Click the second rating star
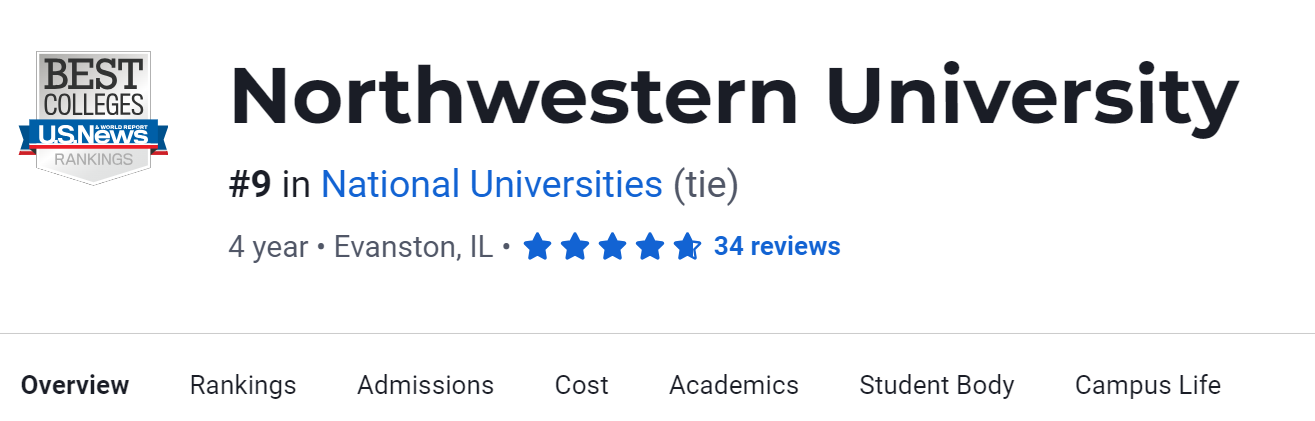 click(x=574, y=246)
